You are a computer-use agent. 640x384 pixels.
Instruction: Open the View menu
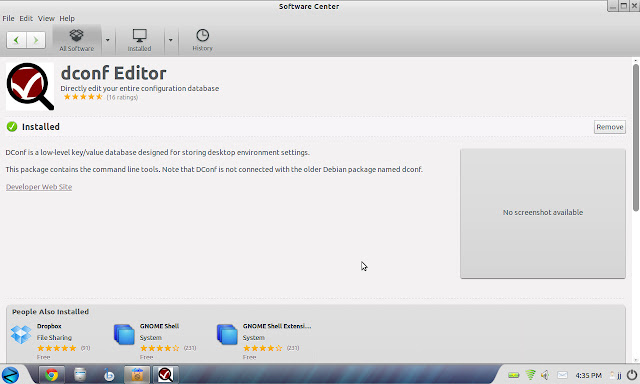coord(46,18)
